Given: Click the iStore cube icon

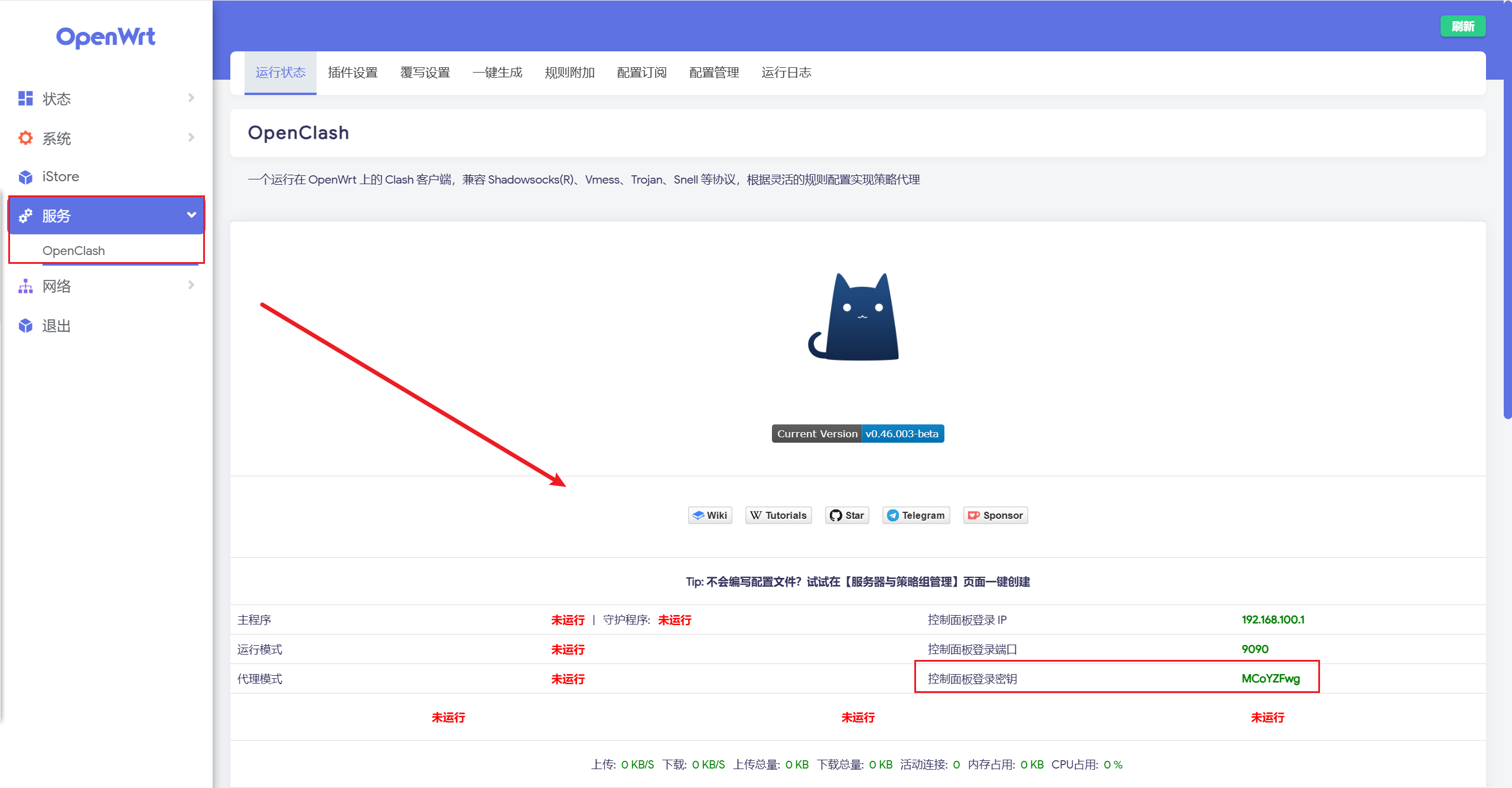Looking at the screenshot, I should point(25,177).
